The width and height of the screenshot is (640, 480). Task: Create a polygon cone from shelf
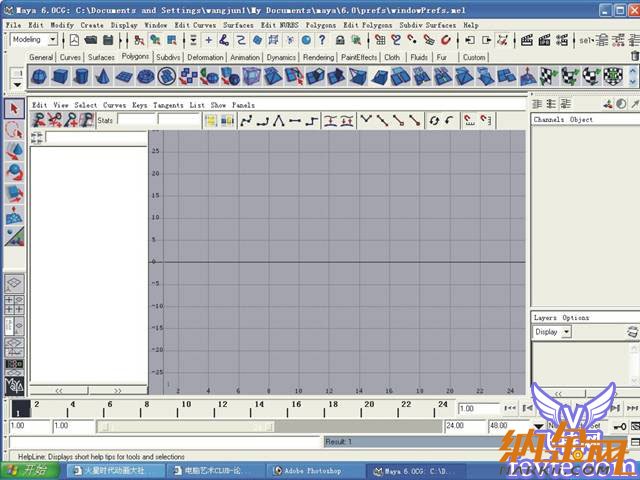(103, 76)
